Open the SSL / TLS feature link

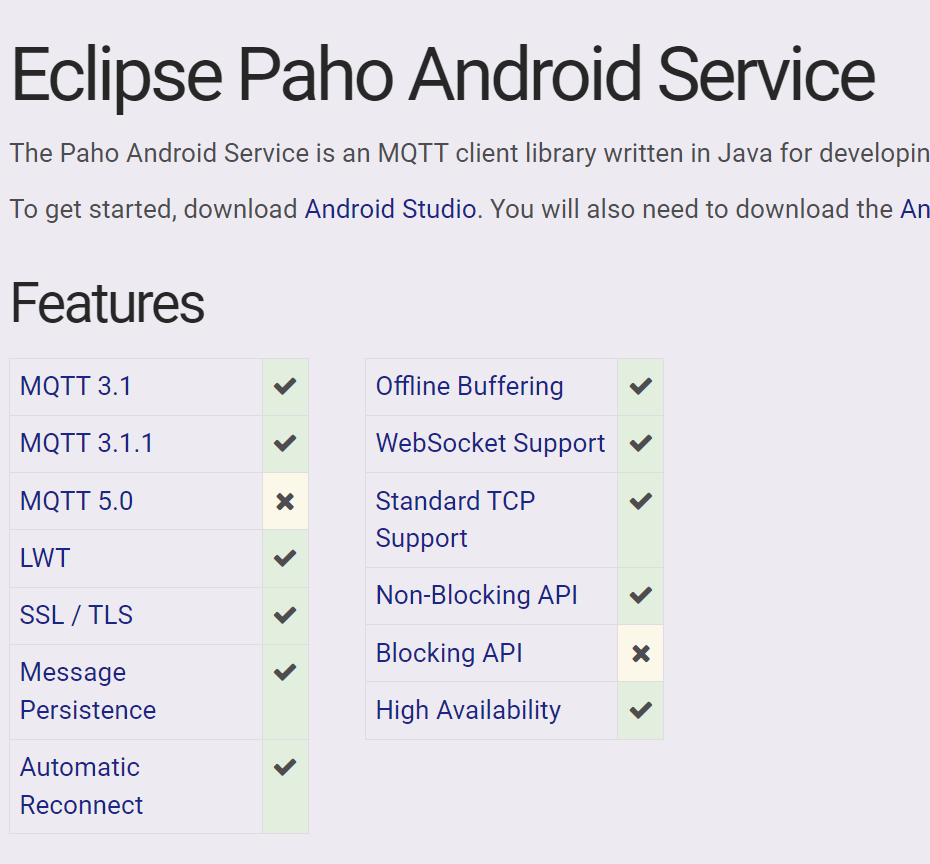76,616
